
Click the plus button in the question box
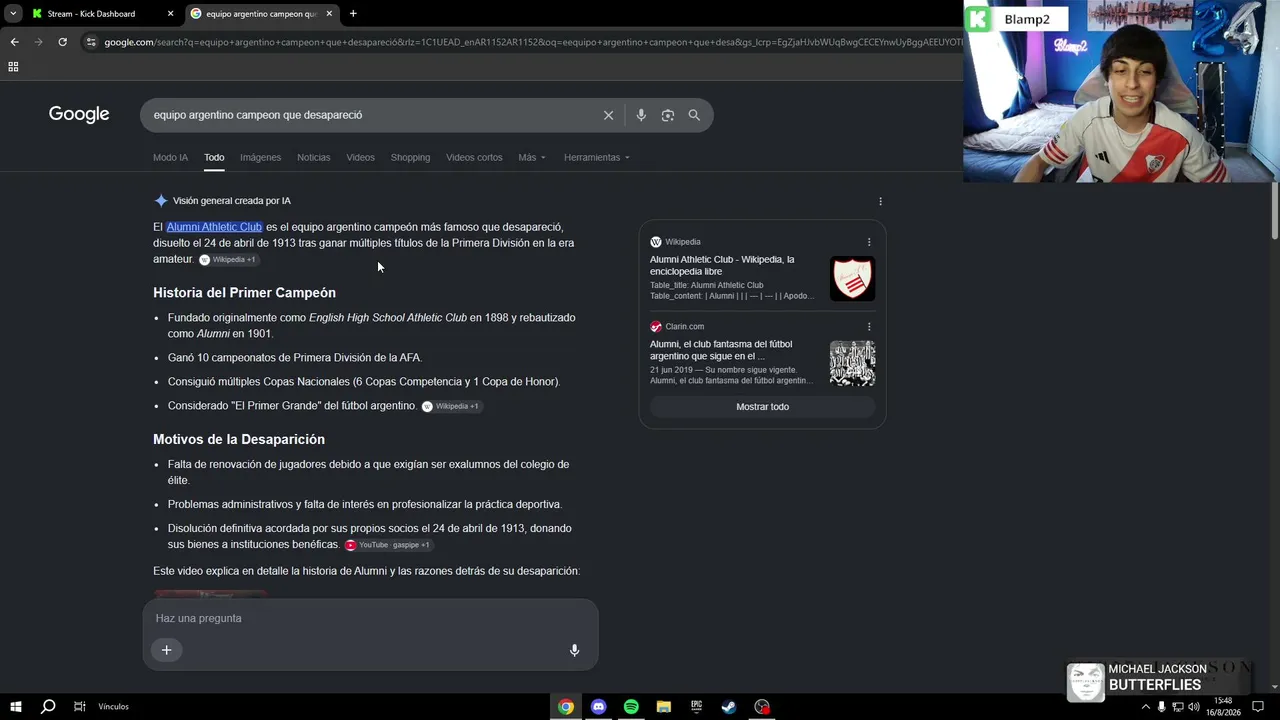coord(167,650)
